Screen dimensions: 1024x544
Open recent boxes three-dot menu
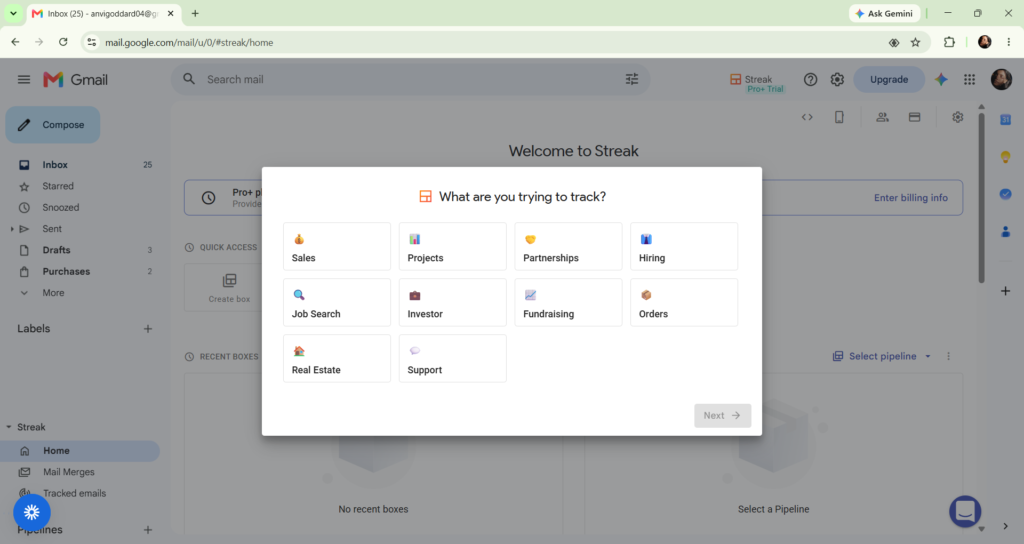point(948,356)
